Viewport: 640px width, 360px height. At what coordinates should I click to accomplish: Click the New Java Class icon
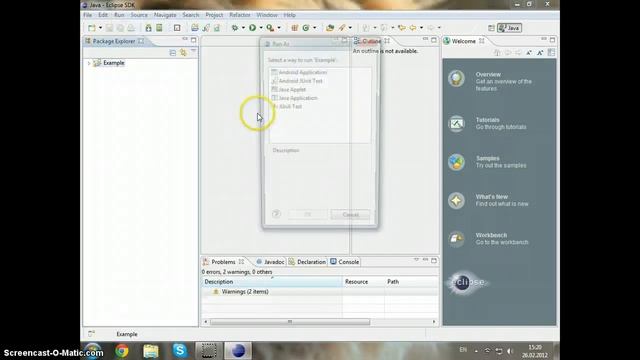[306, 28]
